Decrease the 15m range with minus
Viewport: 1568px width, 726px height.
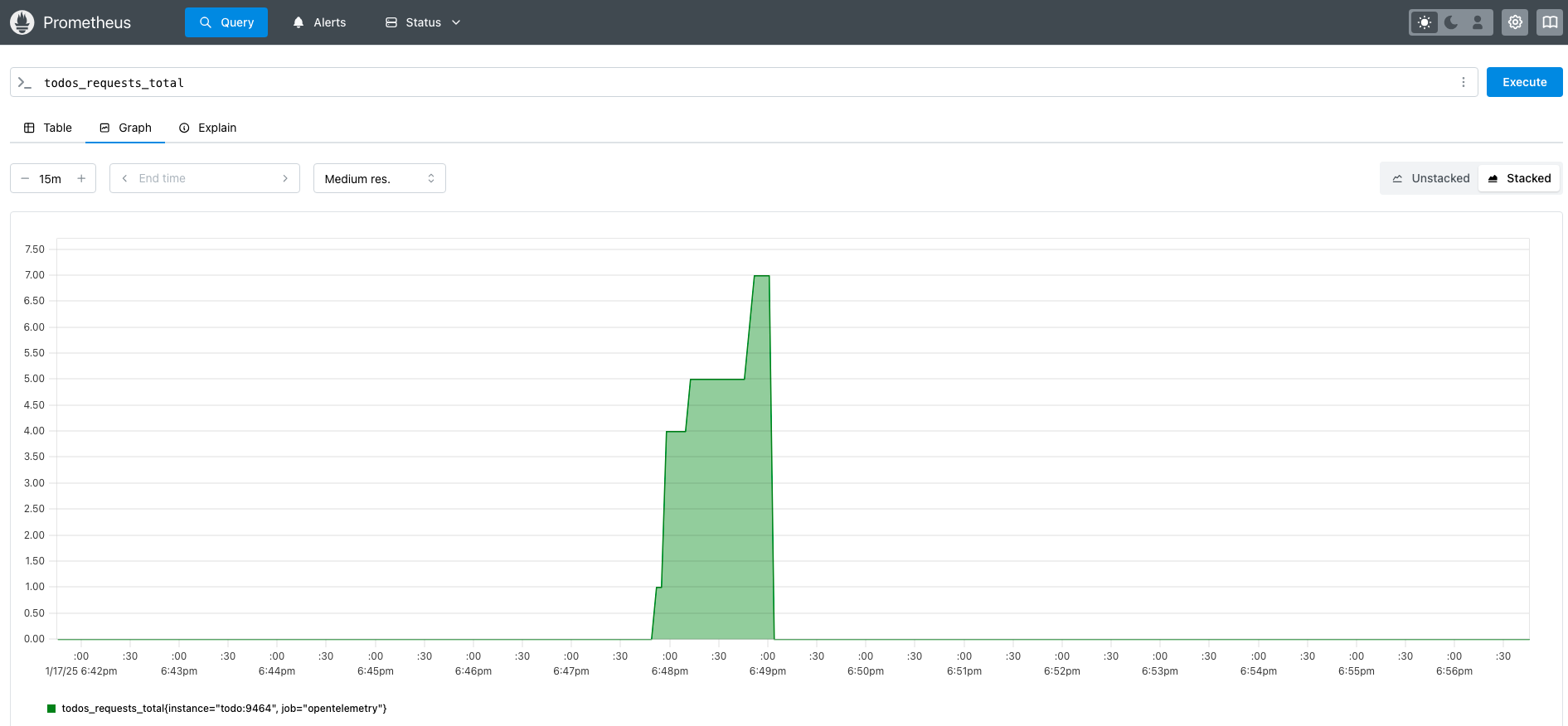point(25,178)
